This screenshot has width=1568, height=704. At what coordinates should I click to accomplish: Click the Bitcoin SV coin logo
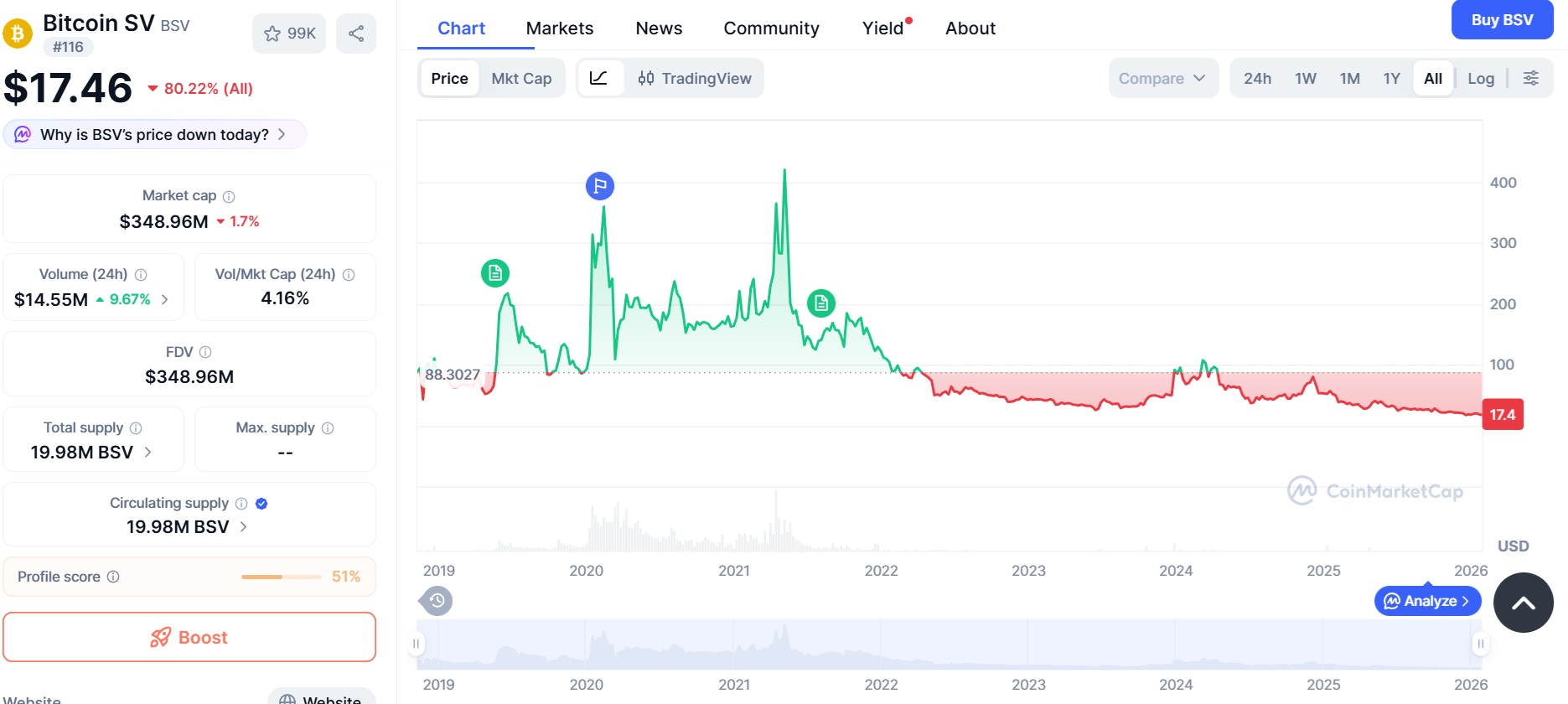click(17, 34)
